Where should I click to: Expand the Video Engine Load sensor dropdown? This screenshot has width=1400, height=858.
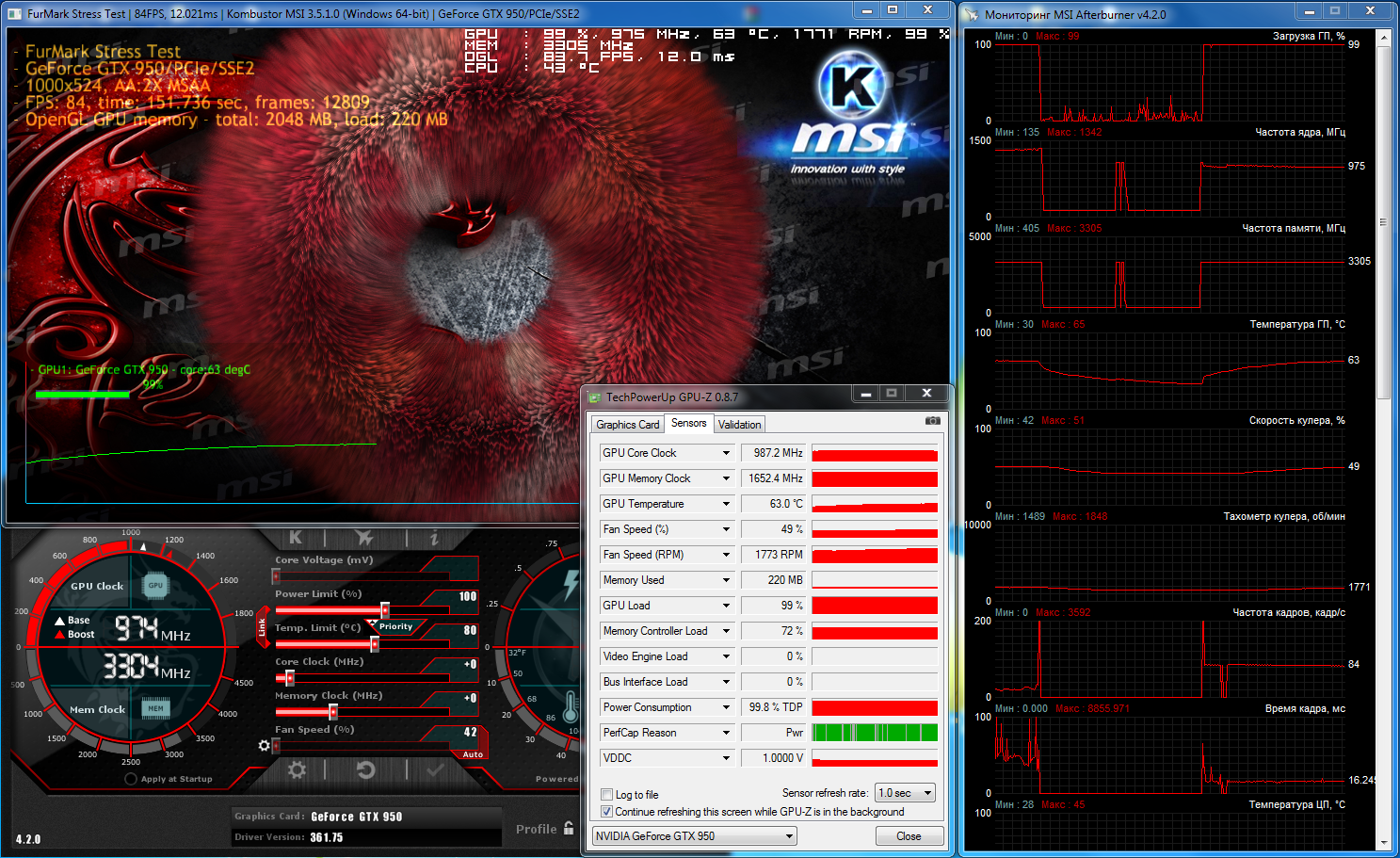pyautogui.click(x=726, y=656)
